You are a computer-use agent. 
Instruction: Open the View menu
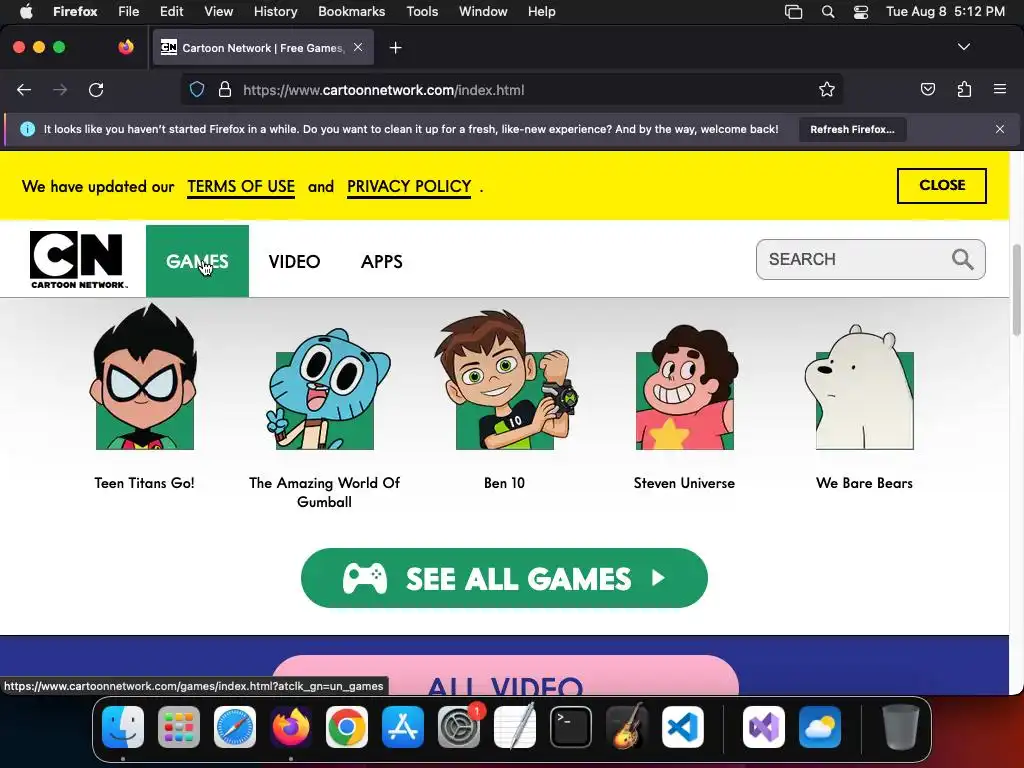(218, 11)
